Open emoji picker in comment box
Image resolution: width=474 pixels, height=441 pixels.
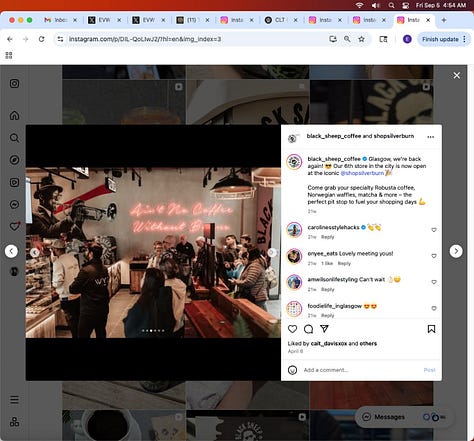(x=292, y=370)
